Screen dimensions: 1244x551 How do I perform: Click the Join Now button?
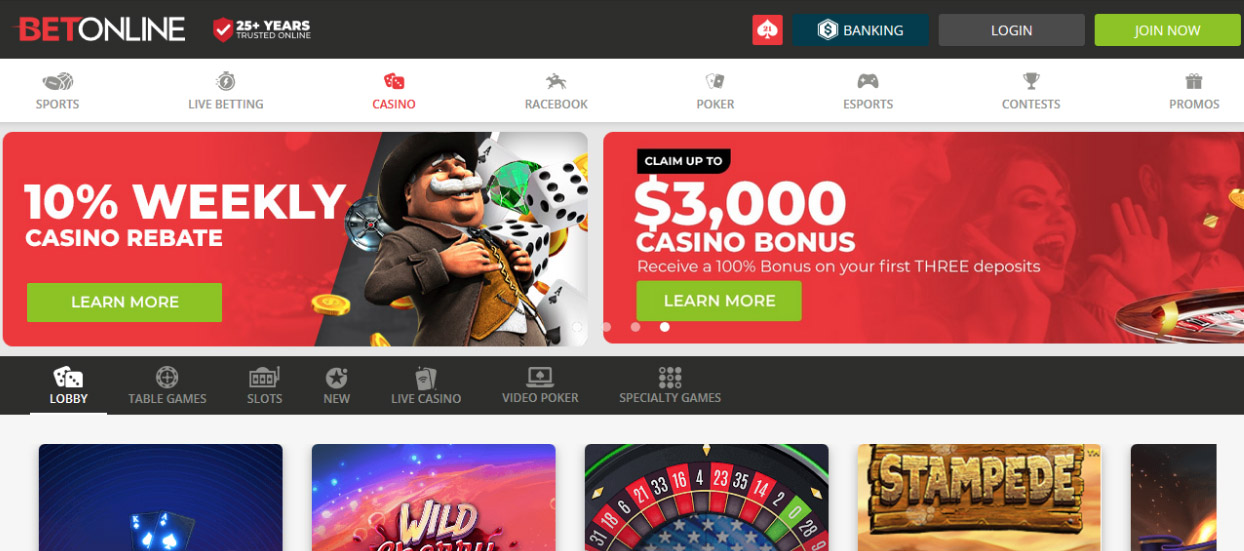1167,30
